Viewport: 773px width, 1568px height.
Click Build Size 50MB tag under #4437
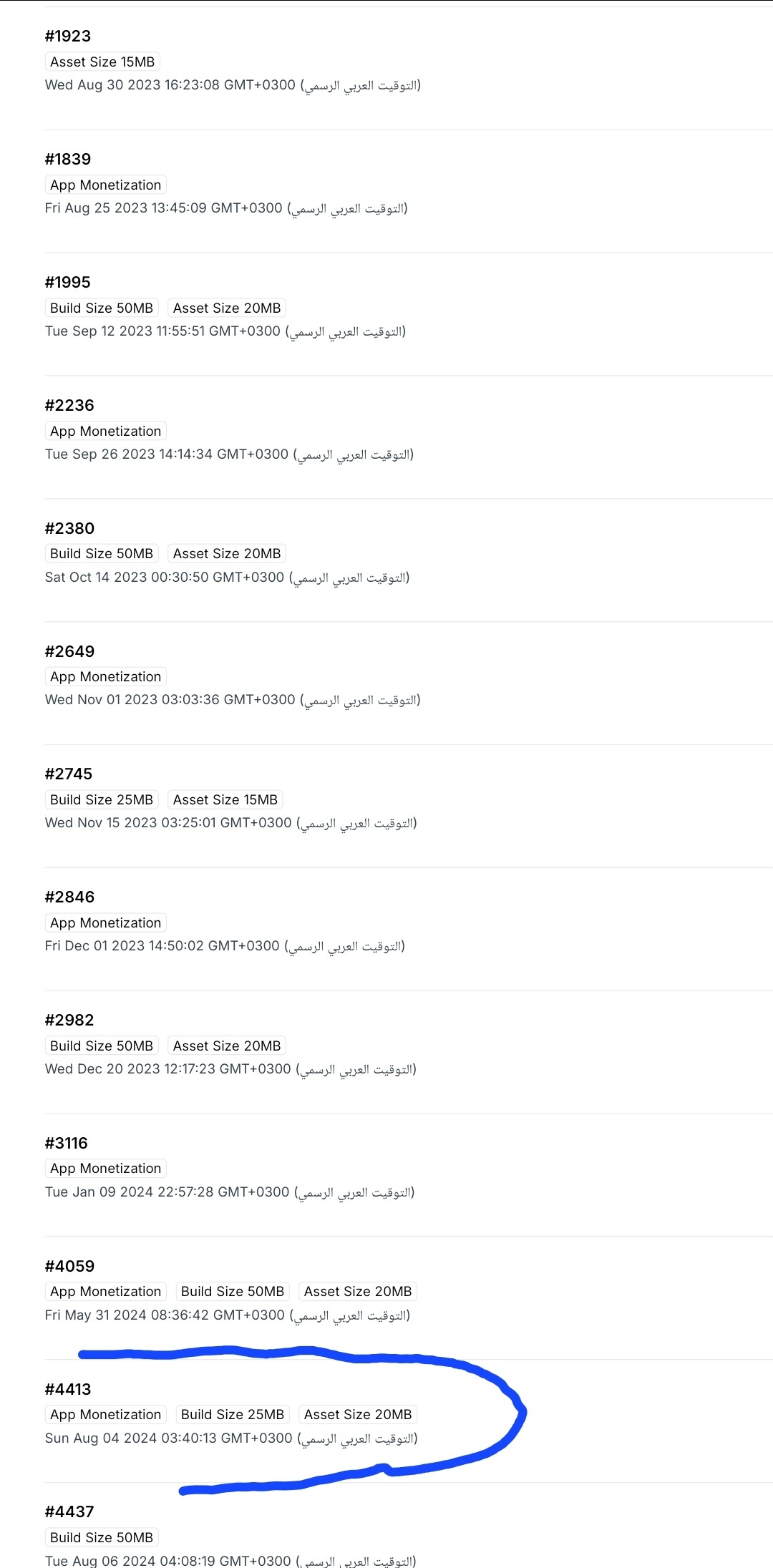102,1538
